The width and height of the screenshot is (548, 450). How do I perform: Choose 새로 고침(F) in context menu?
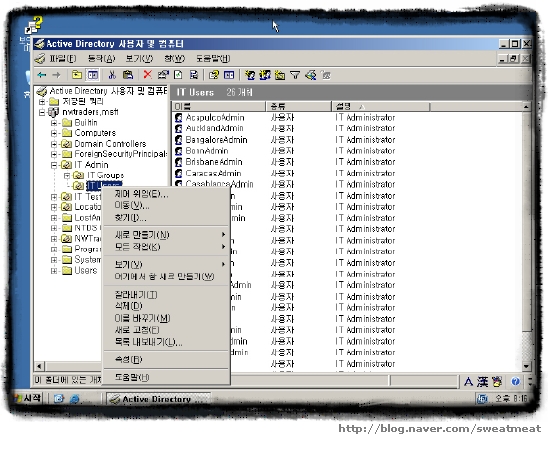166,330
